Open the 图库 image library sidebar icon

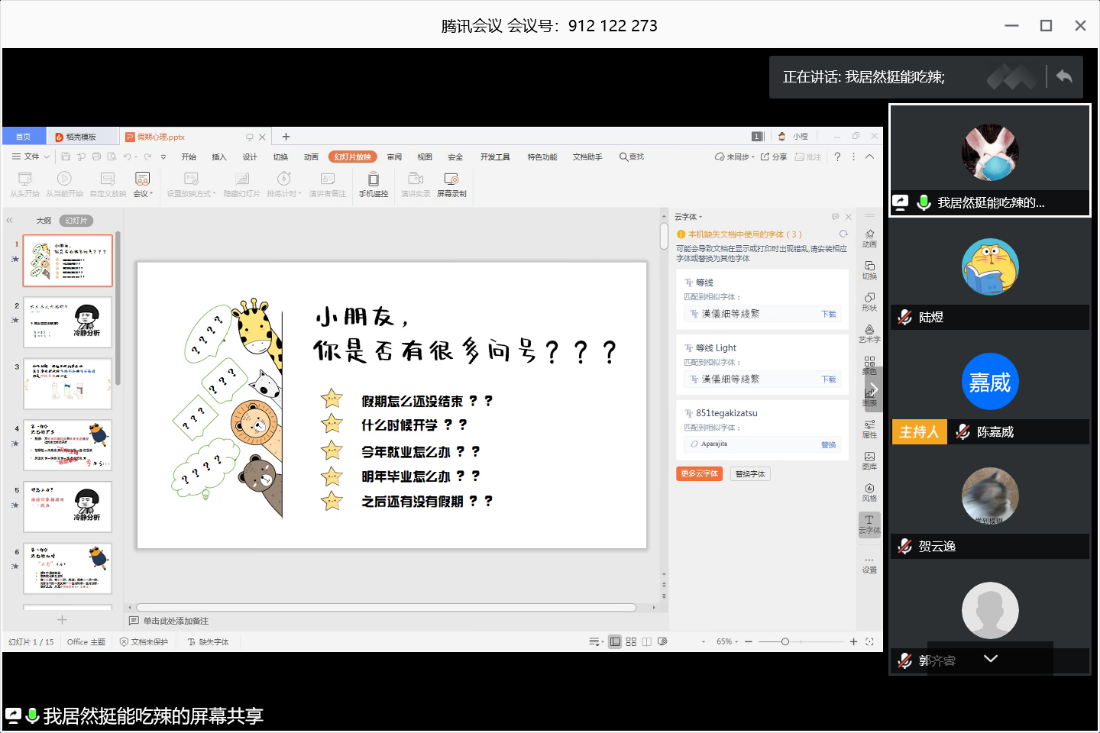click(869, 460)
